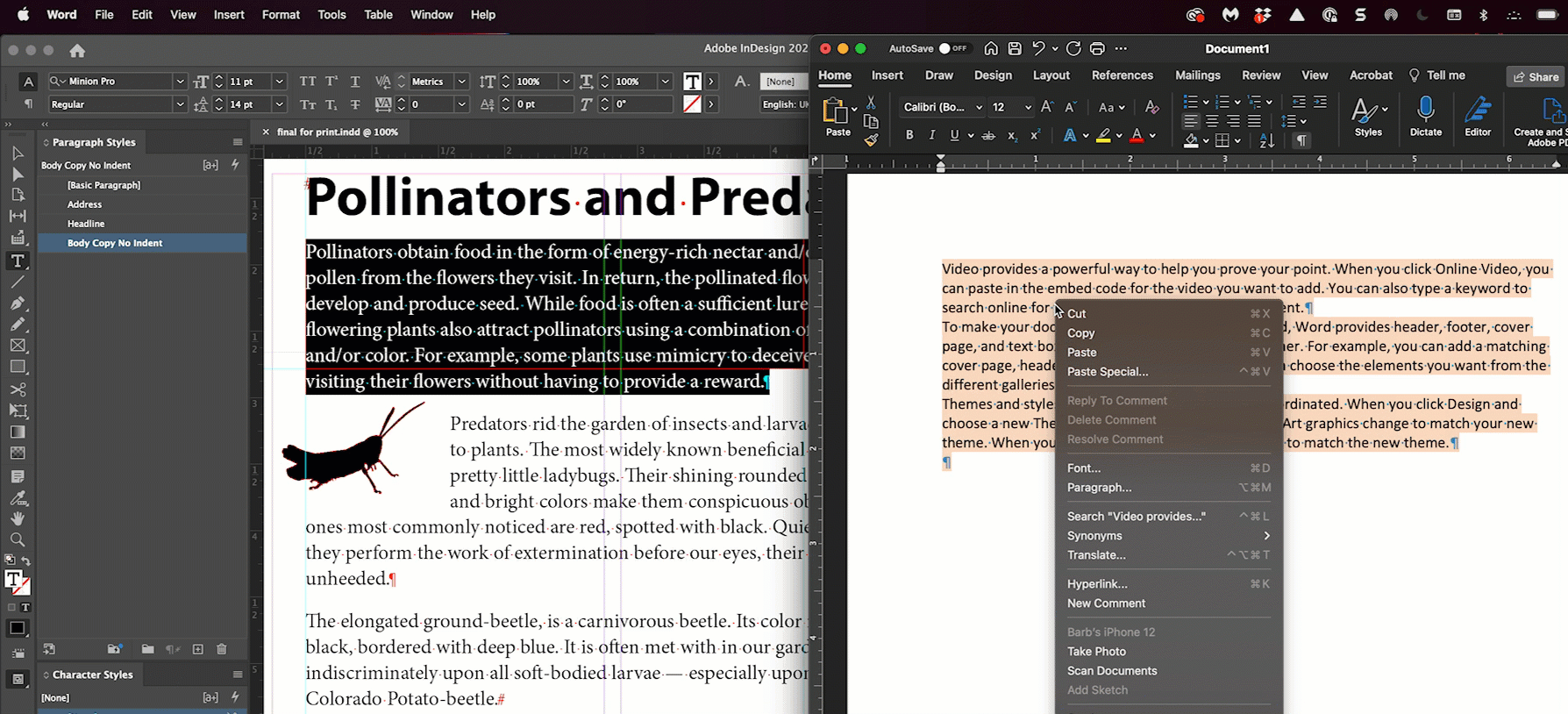Viewport: 1568px width, 714px height.
Task: Open Table menu in macOS menu bar
Action: click(x=378, y=15)
